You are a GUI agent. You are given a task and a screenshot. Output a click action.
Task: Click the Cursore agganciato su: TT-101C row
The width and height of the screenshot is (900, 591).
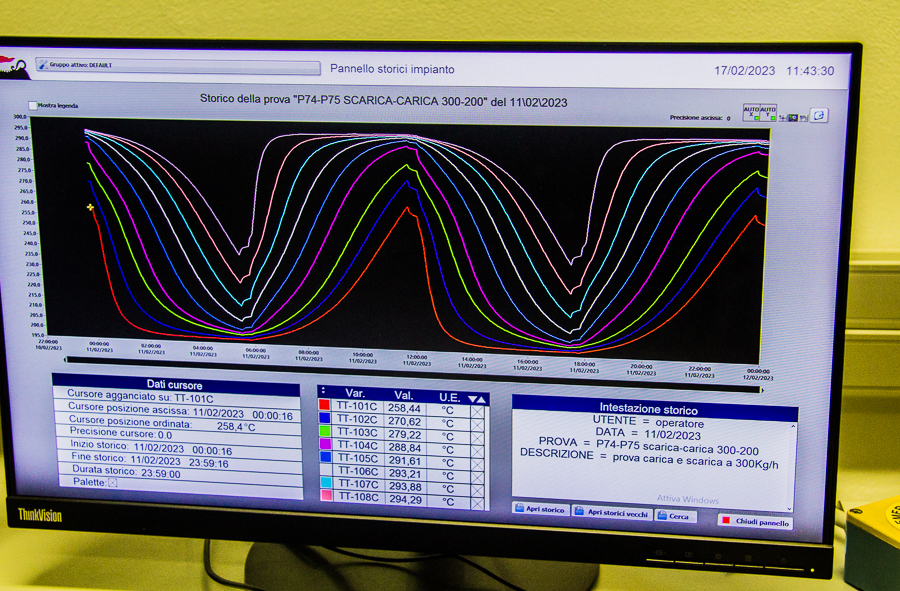(177, 396)
